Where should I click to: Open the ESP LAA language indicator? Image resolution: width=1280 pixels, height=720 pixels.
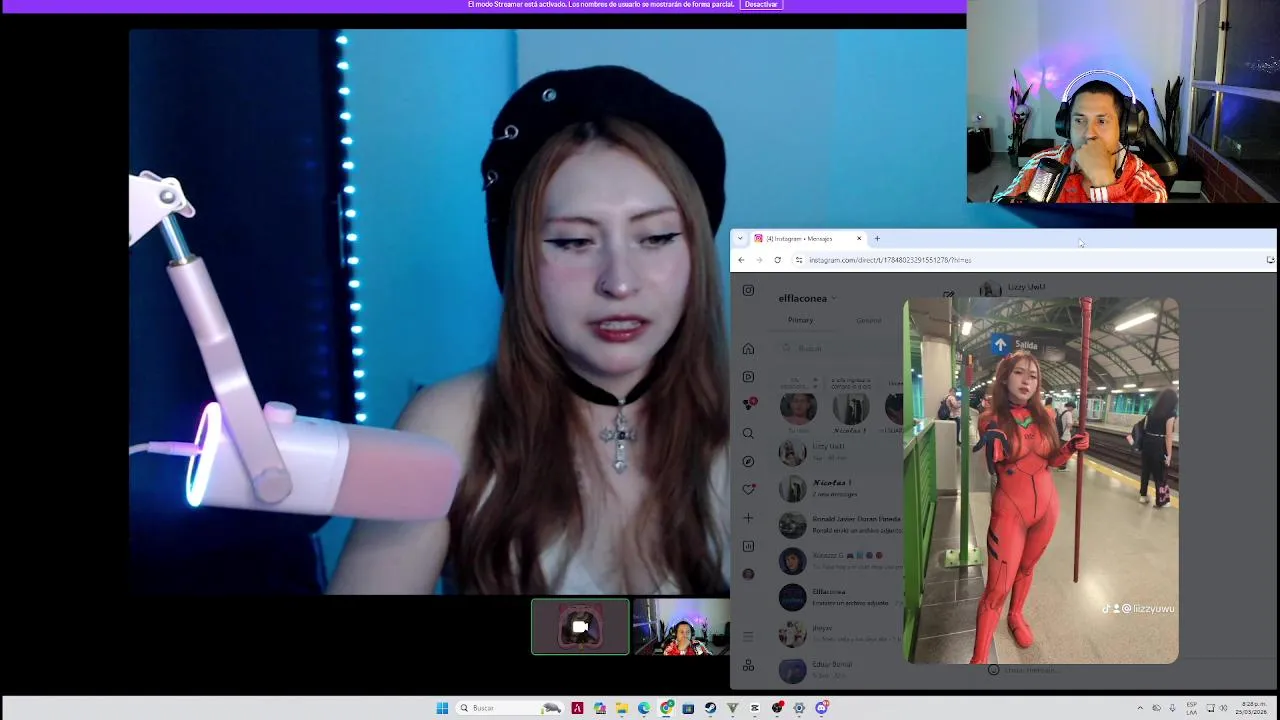coord(1192,708)
